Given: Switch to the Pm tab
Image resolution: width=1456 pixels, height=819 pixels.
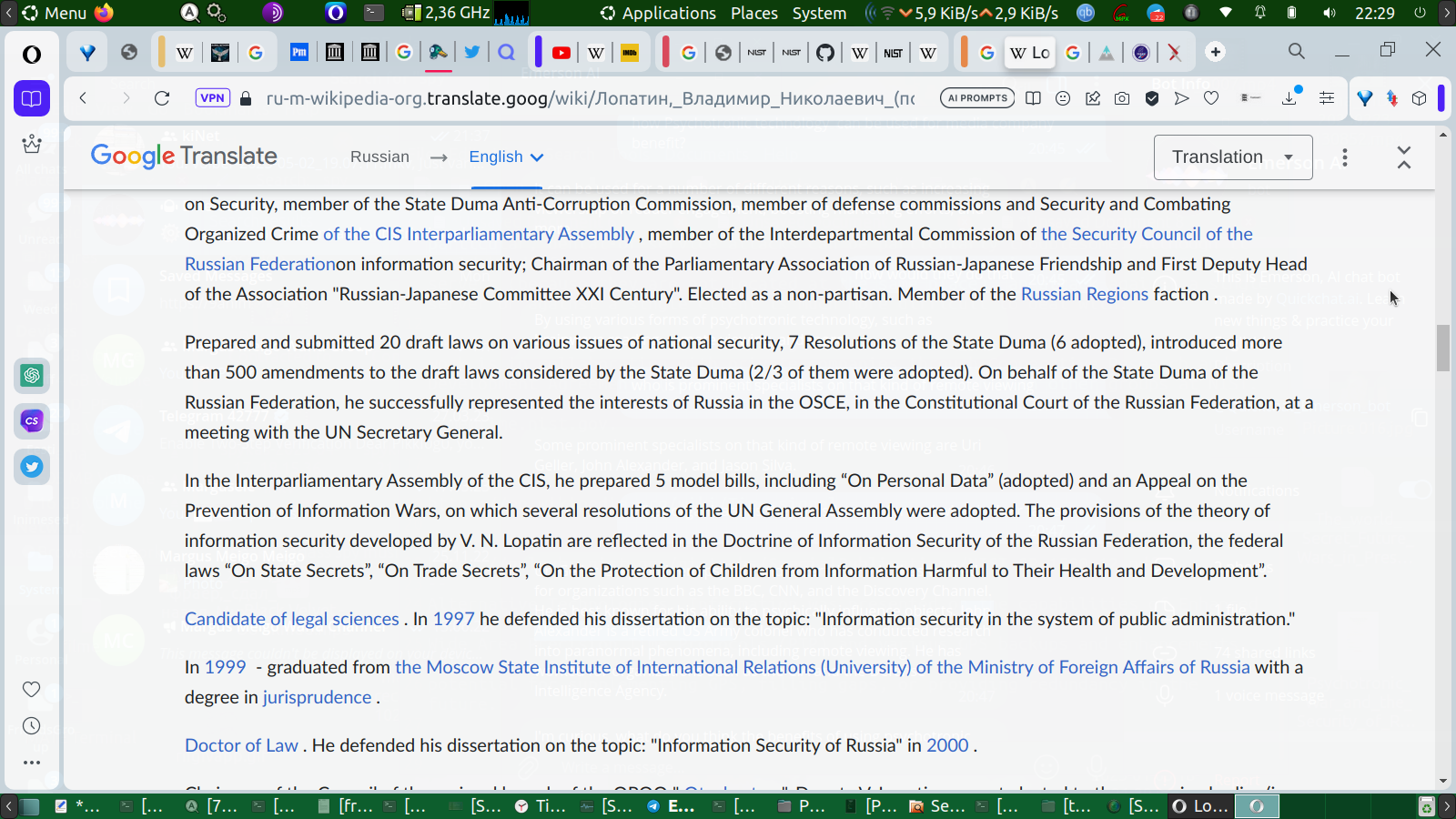Looking at the screenshot, I should [x=299, y=53].
